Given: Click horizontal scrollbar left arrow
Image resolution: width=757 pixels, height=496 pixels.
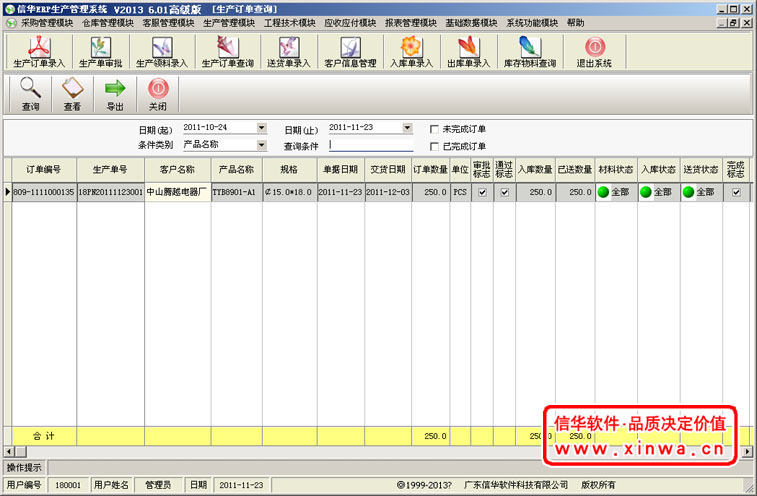Looking at the screenshot, I should [8, 452].
